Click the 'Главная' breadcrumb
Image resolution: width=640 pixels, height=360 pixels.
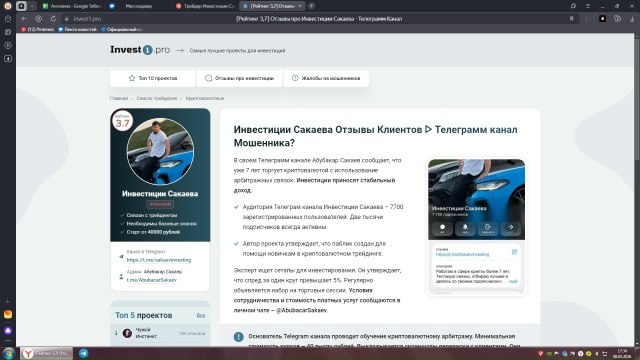(119, 98)
